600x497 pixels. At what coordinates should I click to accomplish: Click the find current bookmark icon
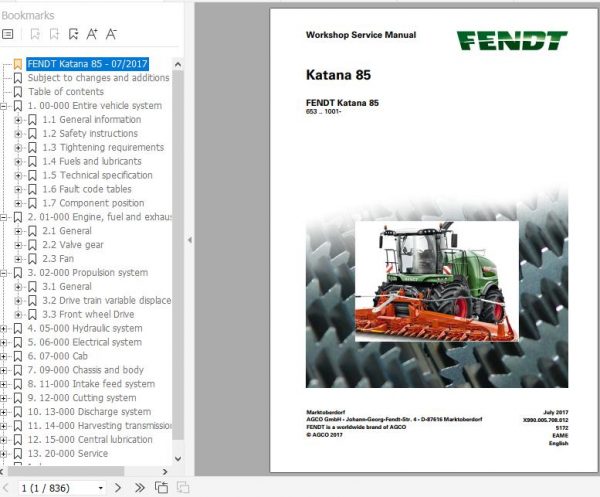(73, 34)
